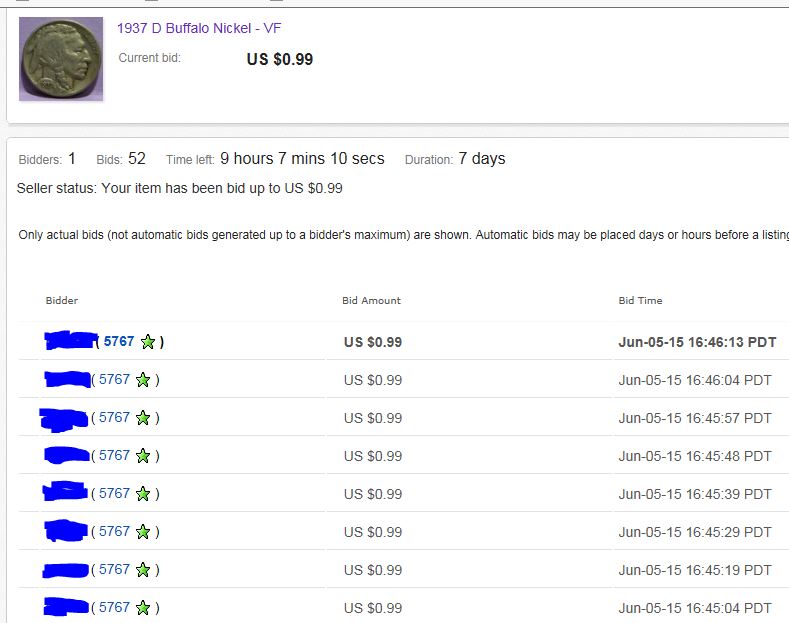Click the Bid Amount column header
The height and width of the screenshot is (623, 789).
pos(371,300)
